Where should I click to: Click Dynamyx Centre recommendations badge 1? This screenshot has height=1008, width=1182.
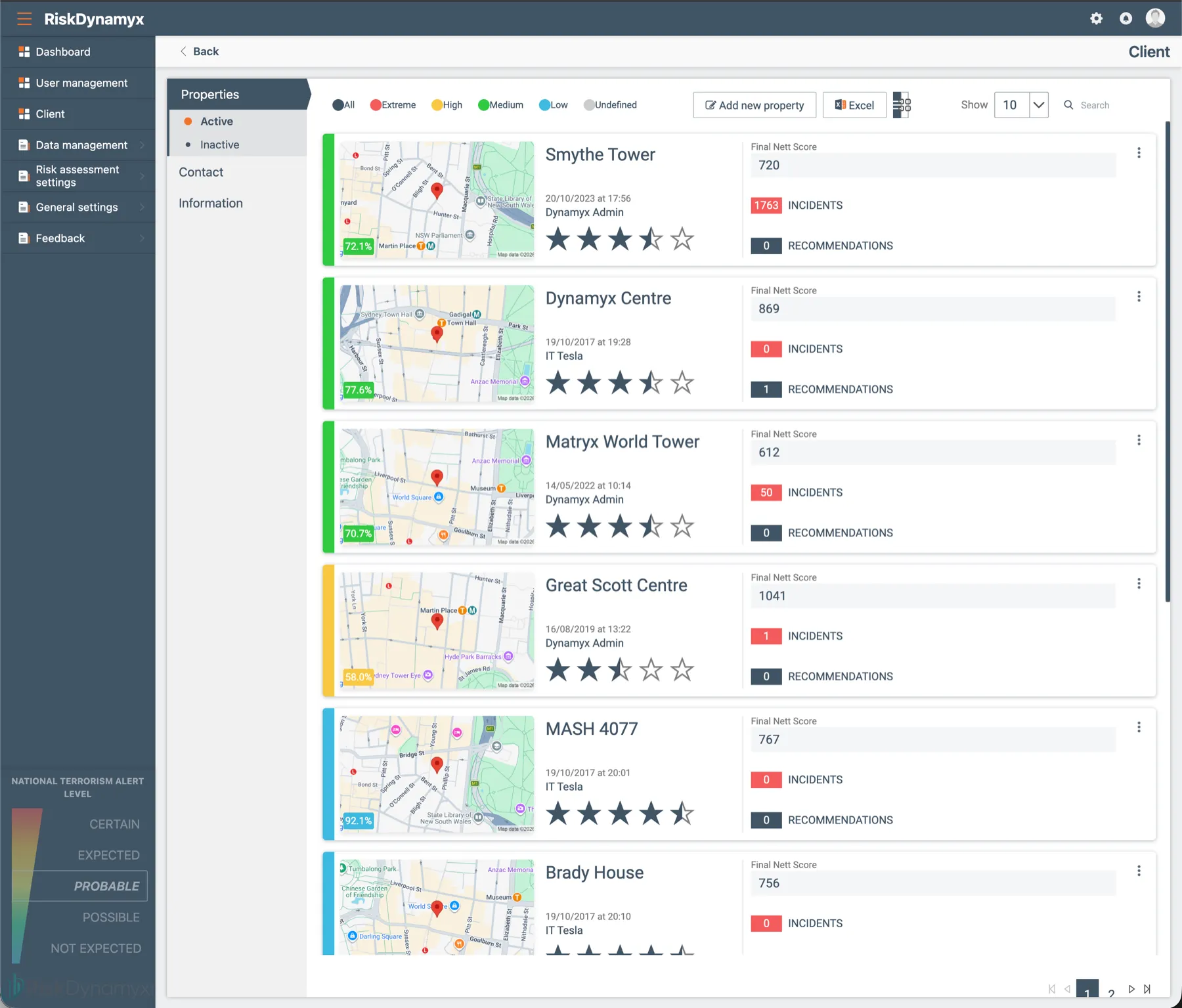point(766,389)
